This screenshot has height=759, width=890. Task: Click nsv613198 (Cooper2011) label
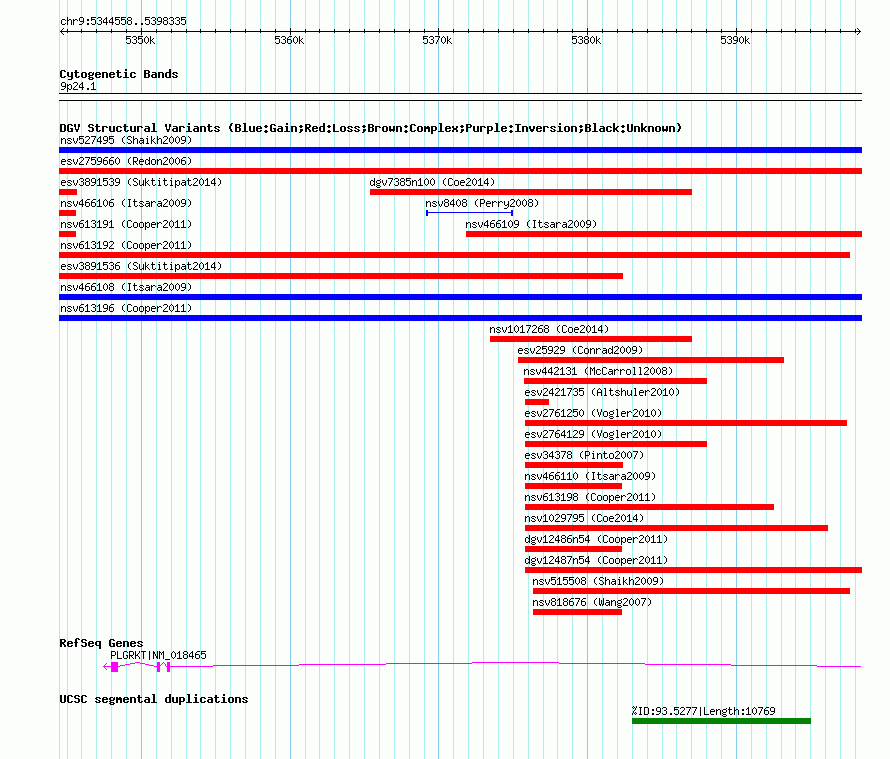click(590, 497)
